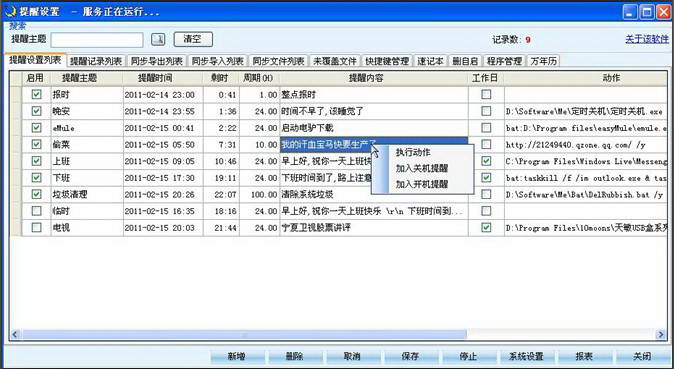Click the 停止 service button
The image size is (674, 369).
coord(469,357)
